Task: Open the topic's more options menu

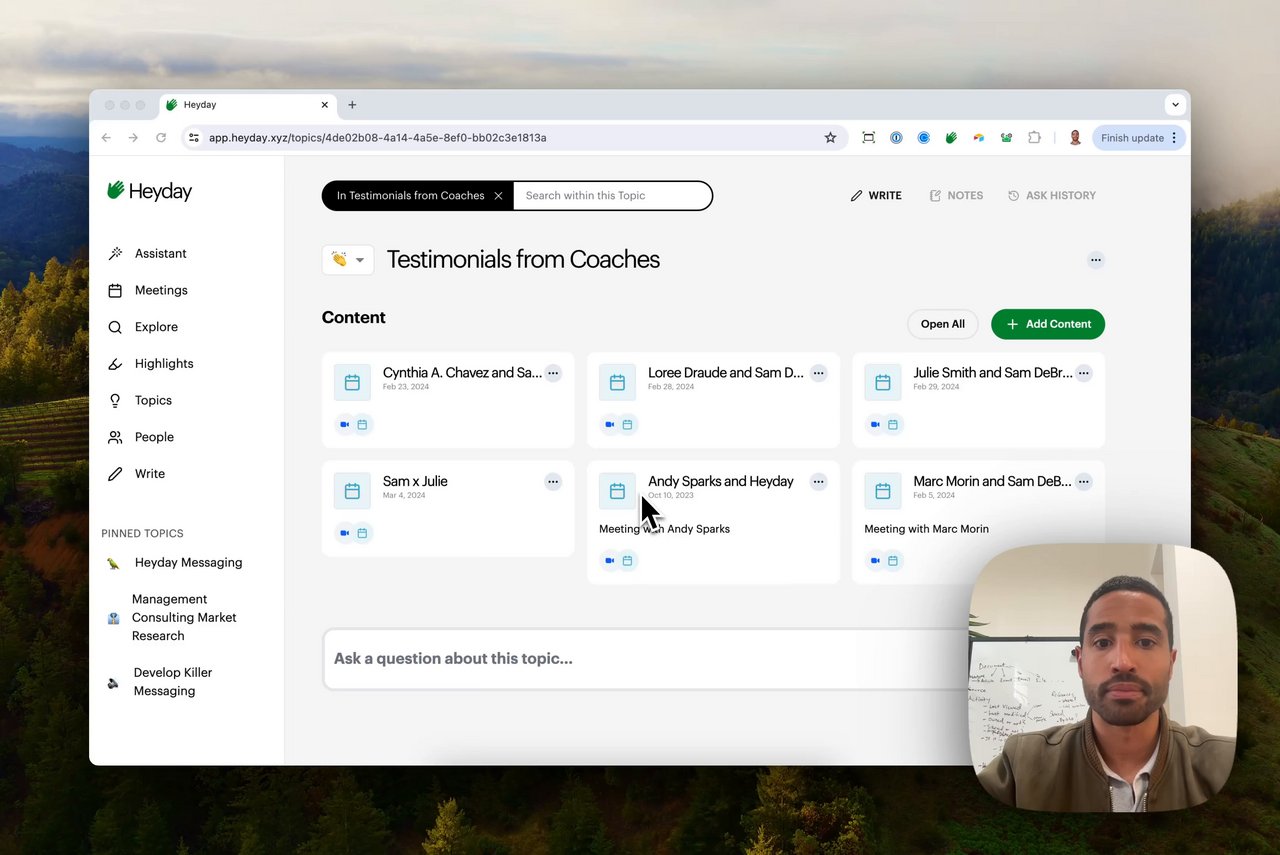Action: (x=1096, y=260)
